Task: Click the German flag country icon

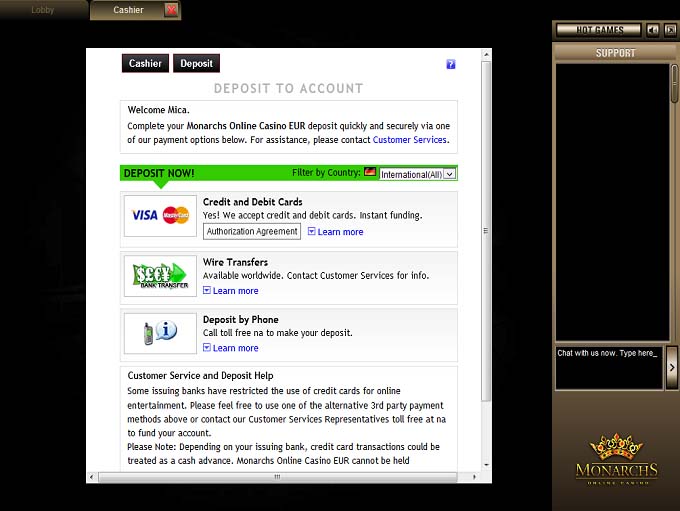Action: pyautogui.click(x=370, y=173)
